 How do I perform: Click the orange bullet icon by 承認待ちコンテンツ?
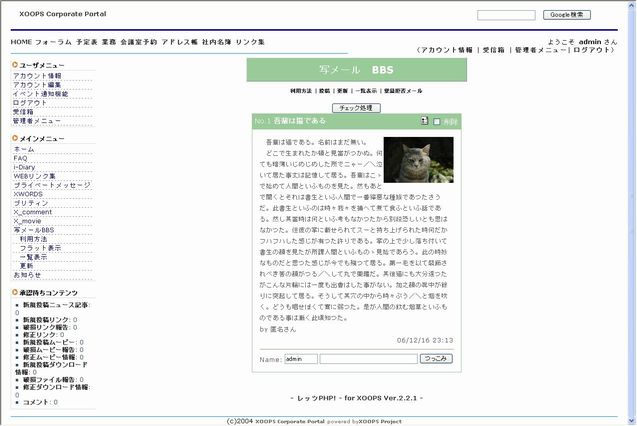[x=16, y=292]
